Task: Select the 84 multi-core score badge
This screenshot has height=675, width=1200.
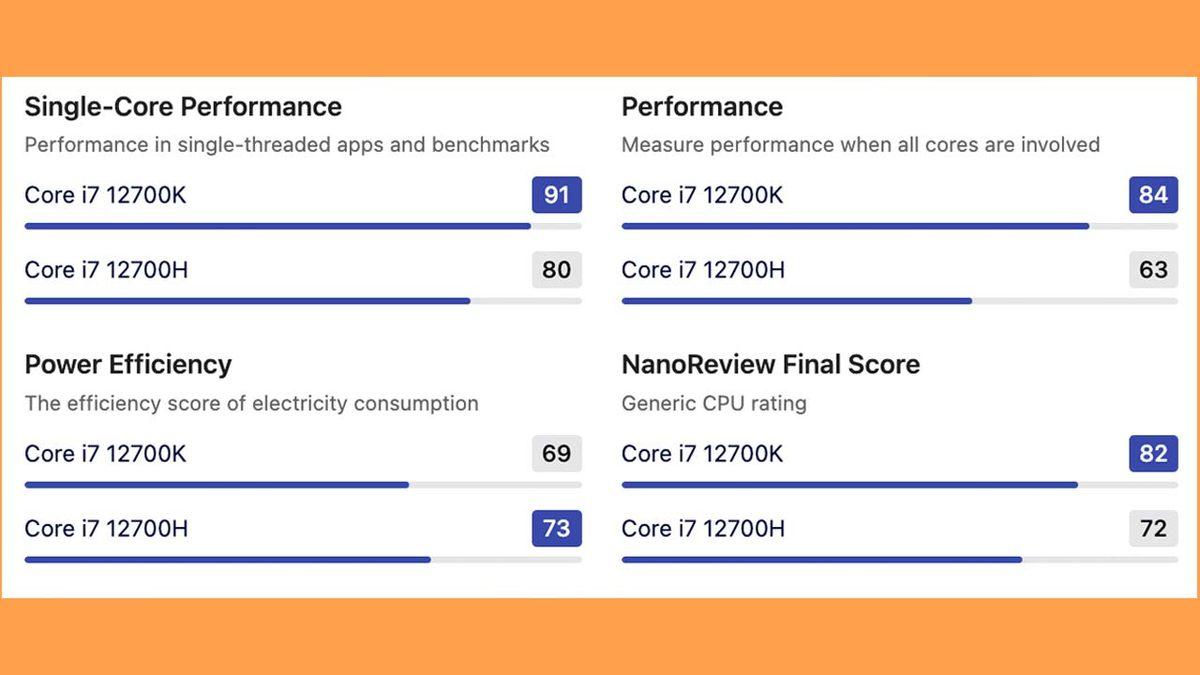Action: pyautogui.click(x=1153, y=195)
